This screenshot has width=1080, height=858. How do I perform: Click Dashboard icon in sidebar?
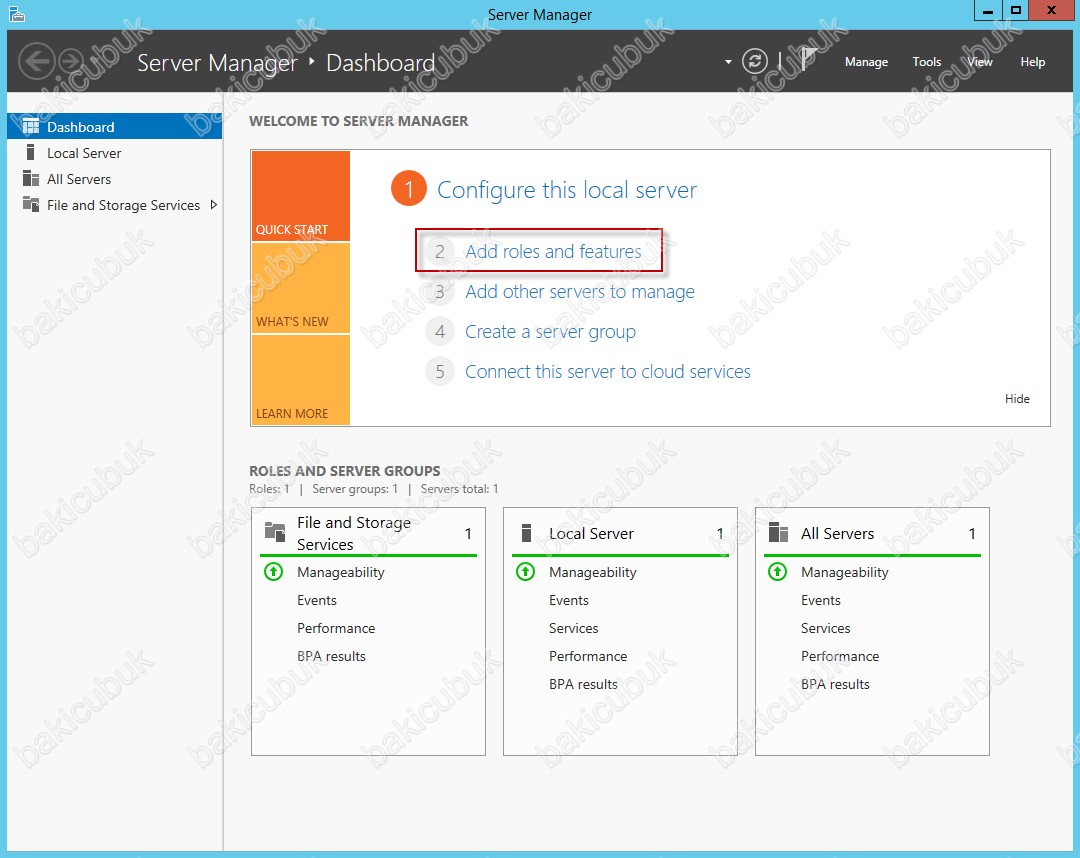[30, 127]
